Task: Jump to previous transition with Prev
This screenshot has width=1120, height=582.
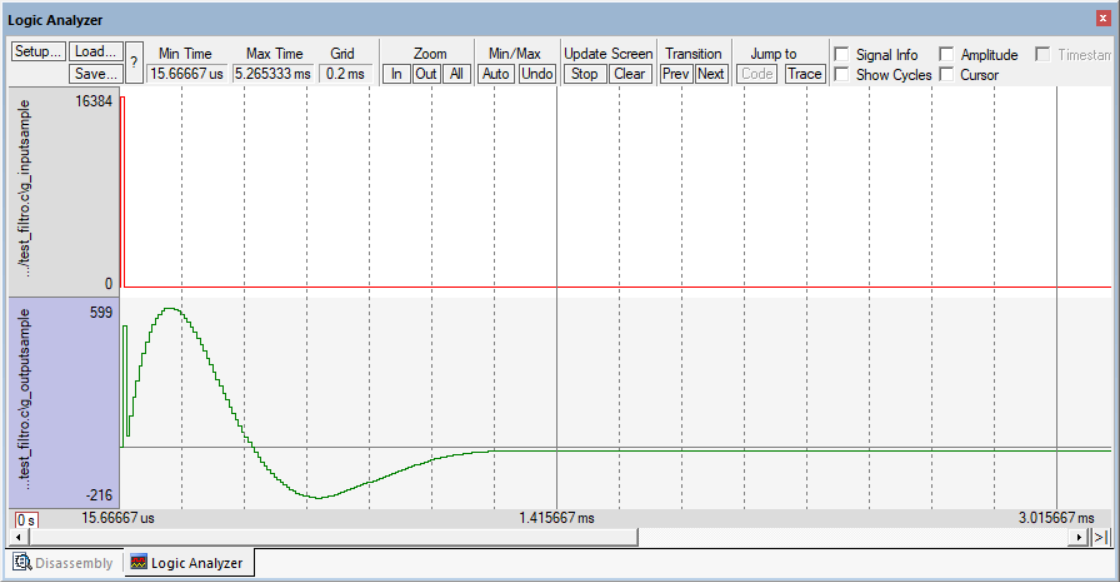Action: (x=677, y=74)
